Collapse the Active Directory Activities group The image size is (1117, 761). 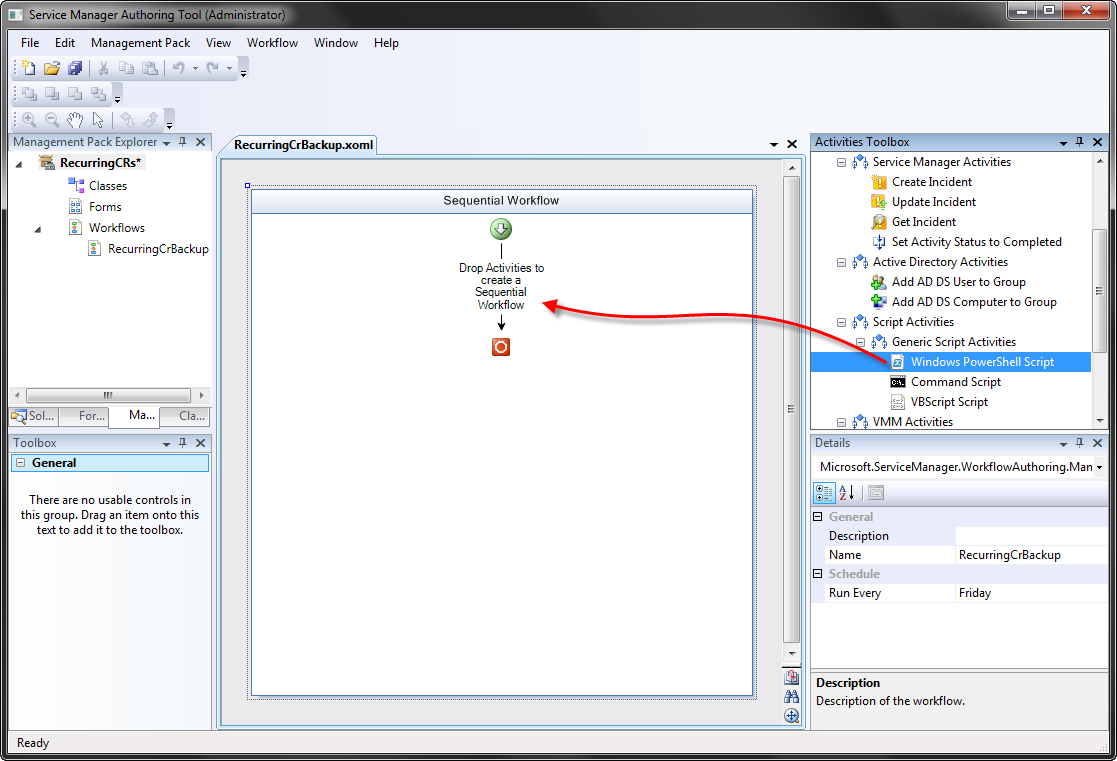click(841, 262)
